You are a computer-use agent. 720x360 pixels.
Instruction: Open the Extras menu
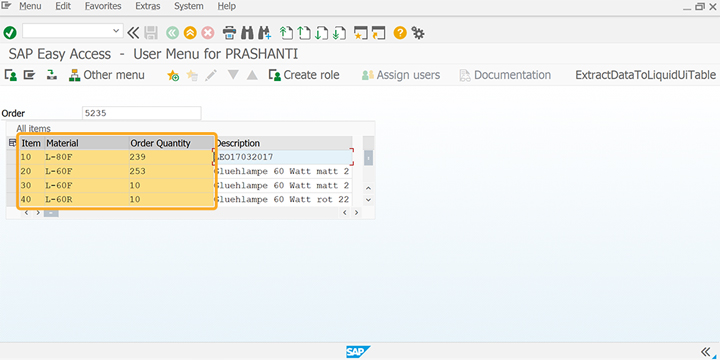tap(148, 6)
